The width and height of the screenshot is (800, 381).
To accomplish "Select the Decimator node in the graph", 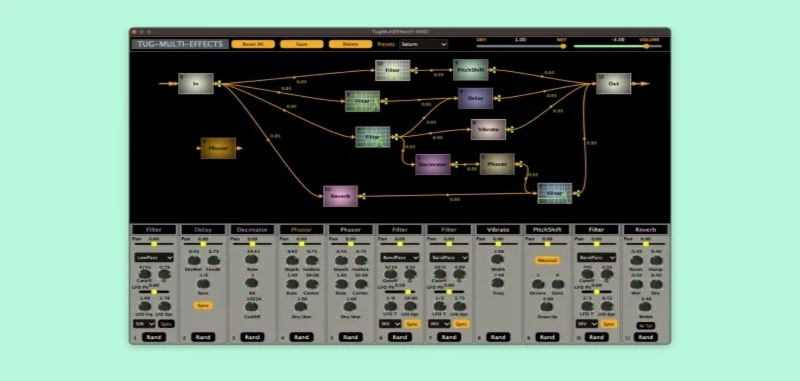I will (433, 164).
